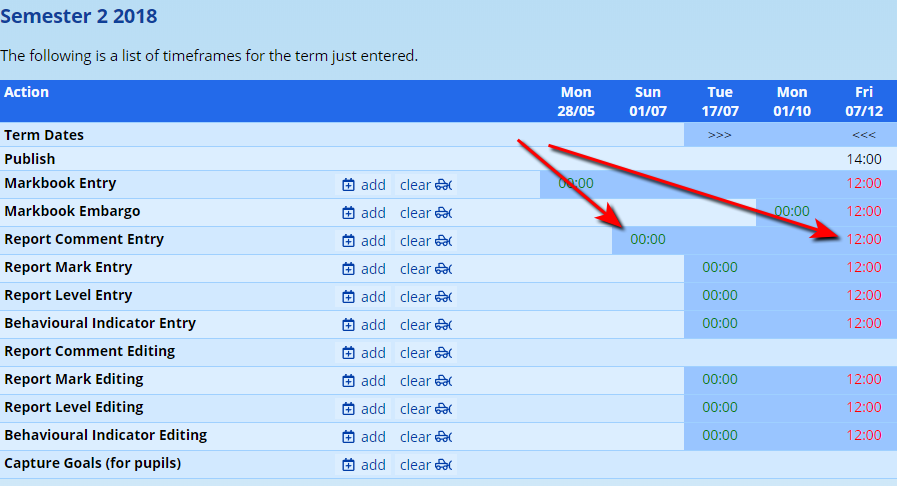897x486 pixels.
Task: Open Report Comment Entry 00:00 start time
Action: click(648, 240)
